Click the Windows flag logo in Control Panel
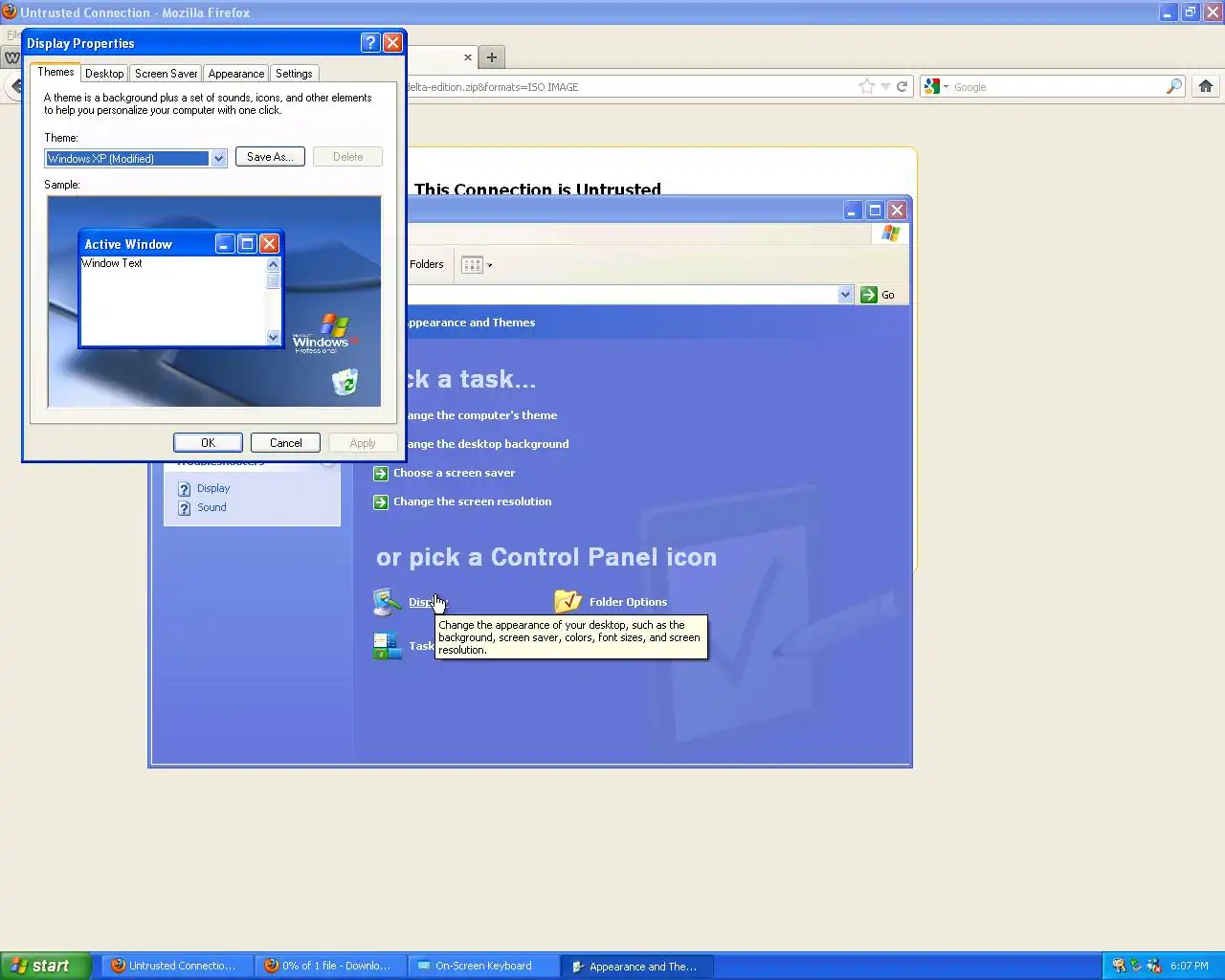The height and width of the screenshot is (980, 1225). pos(891,234)
